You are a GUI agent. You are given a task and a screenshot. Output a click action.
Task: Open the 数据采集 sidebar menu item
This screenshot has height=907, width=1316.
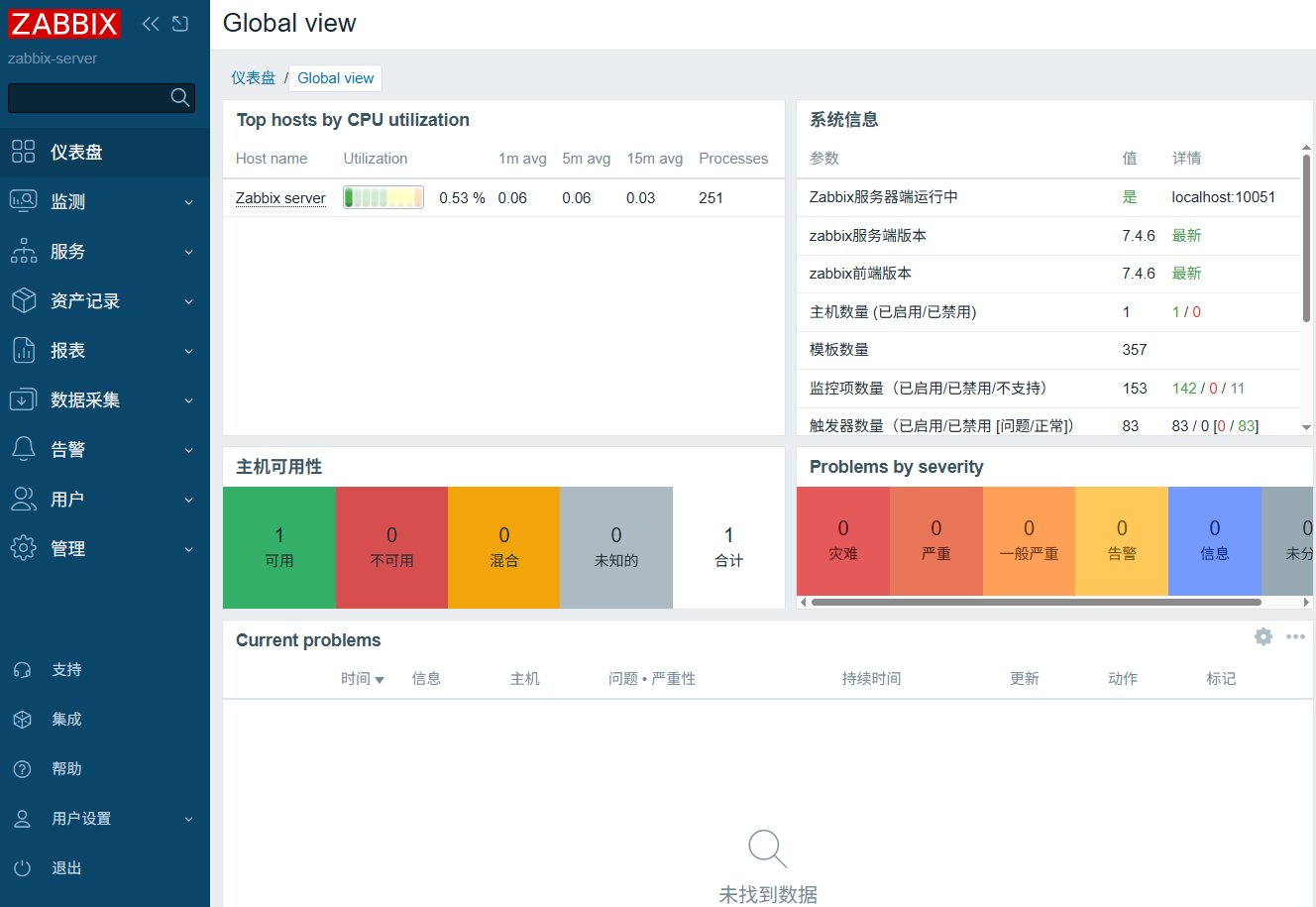pos(105,399)
